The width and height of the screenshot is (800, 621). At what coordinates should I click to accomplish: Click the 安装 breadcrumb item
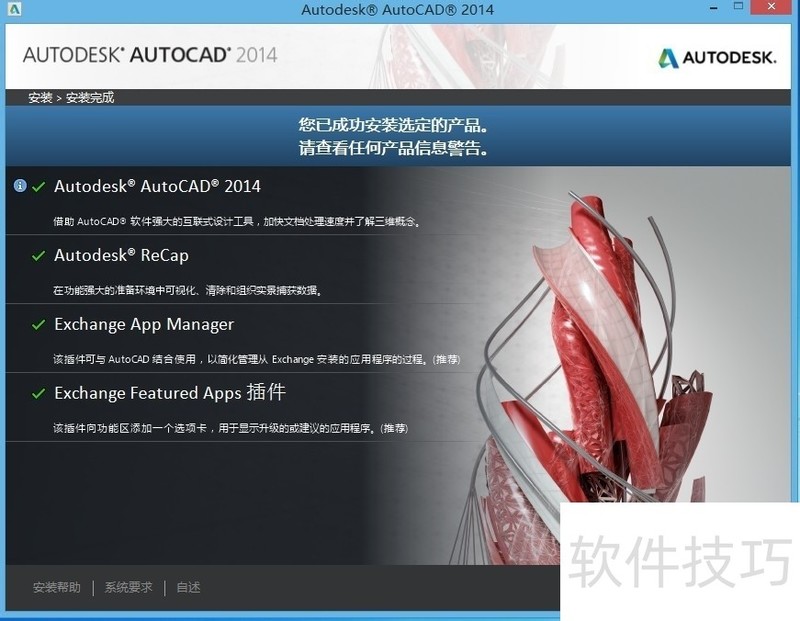point(40,97)
